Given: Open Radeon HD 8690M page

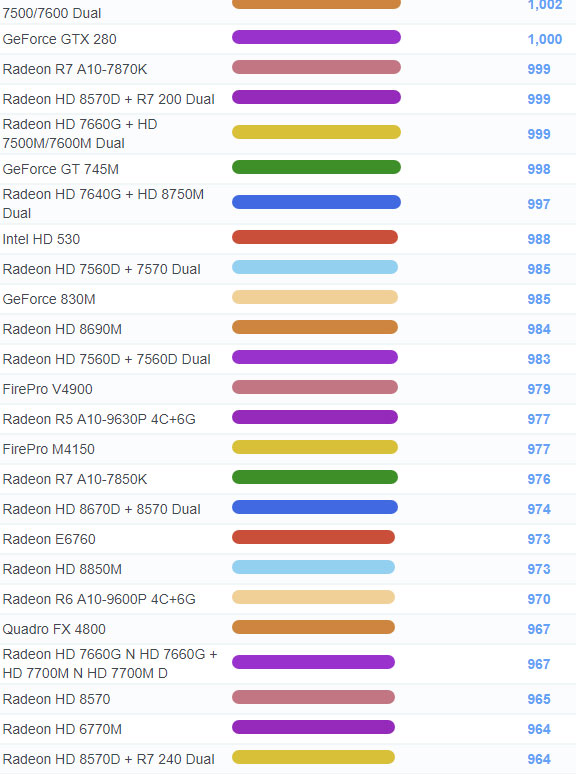Looking at the screenshot, I should [62, 329].
